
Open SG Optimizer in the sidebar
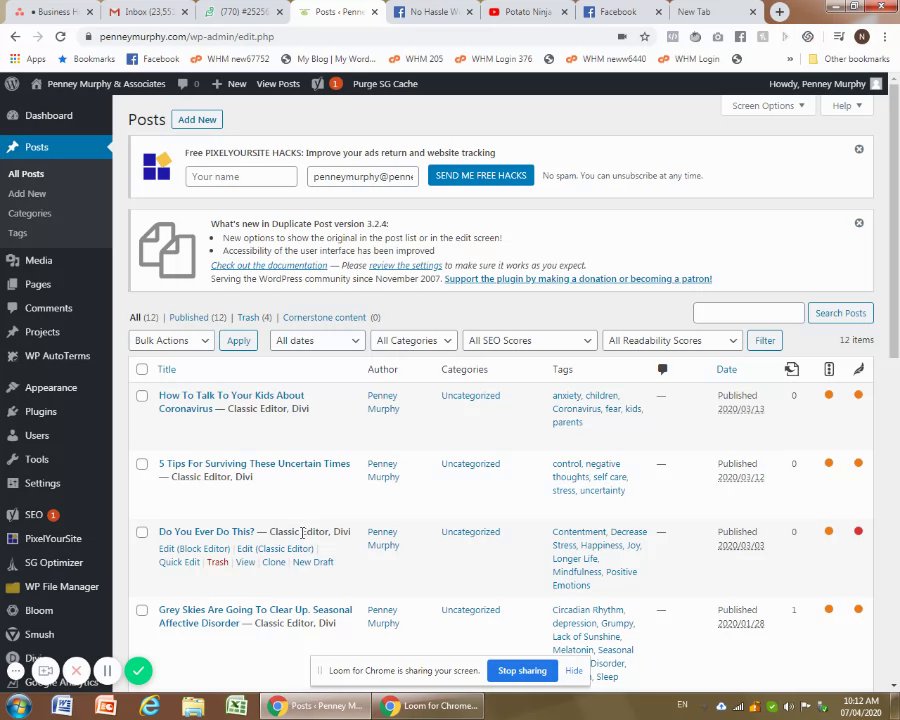tap(56, 563)
